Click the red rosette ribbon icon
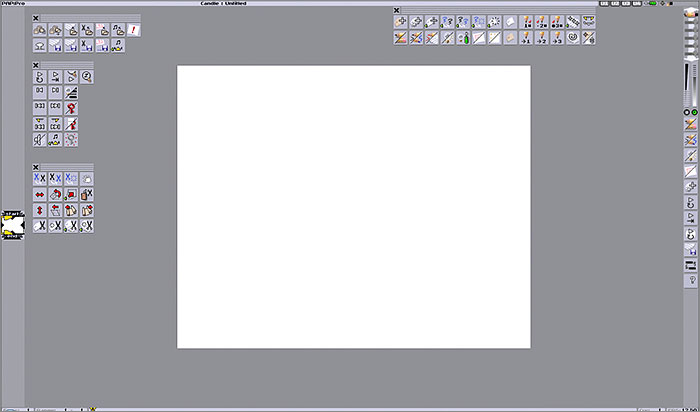Viewport: 700px width, 412px height. tap(71, 108)
